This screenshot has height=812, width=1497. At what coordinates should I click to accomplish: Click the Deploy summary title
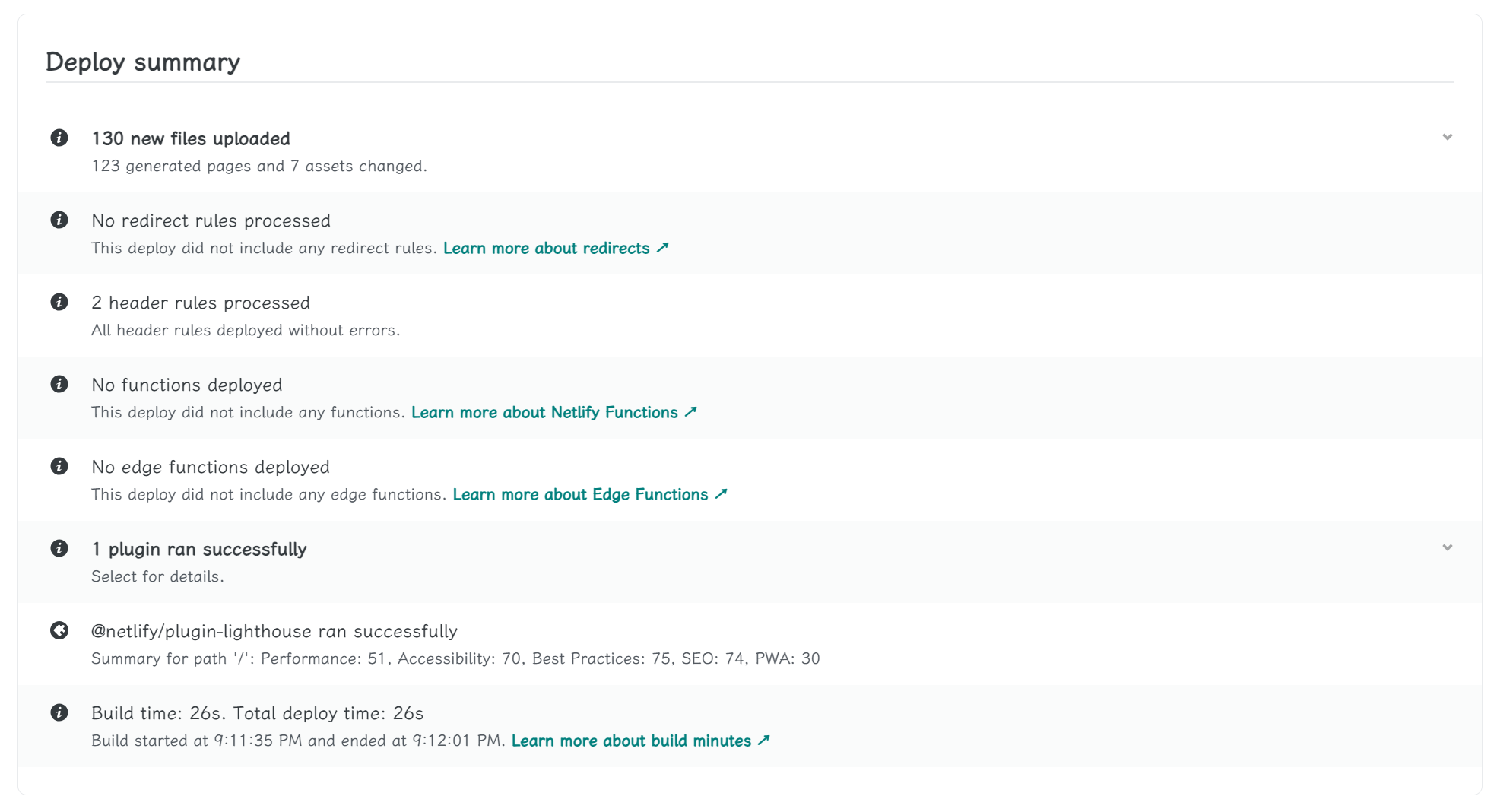[143, 62]
